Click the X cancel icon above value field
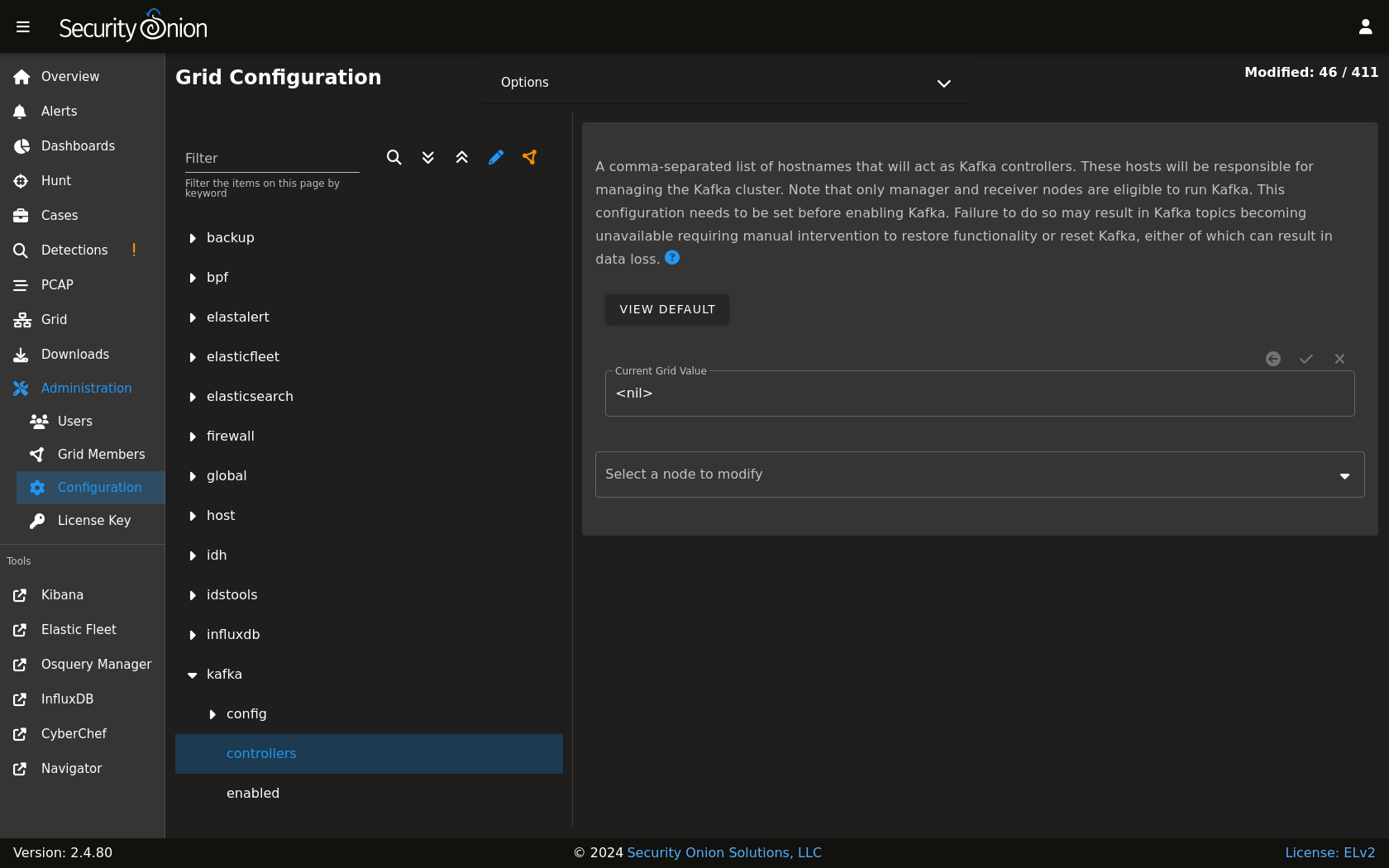 coord(1339,359)
